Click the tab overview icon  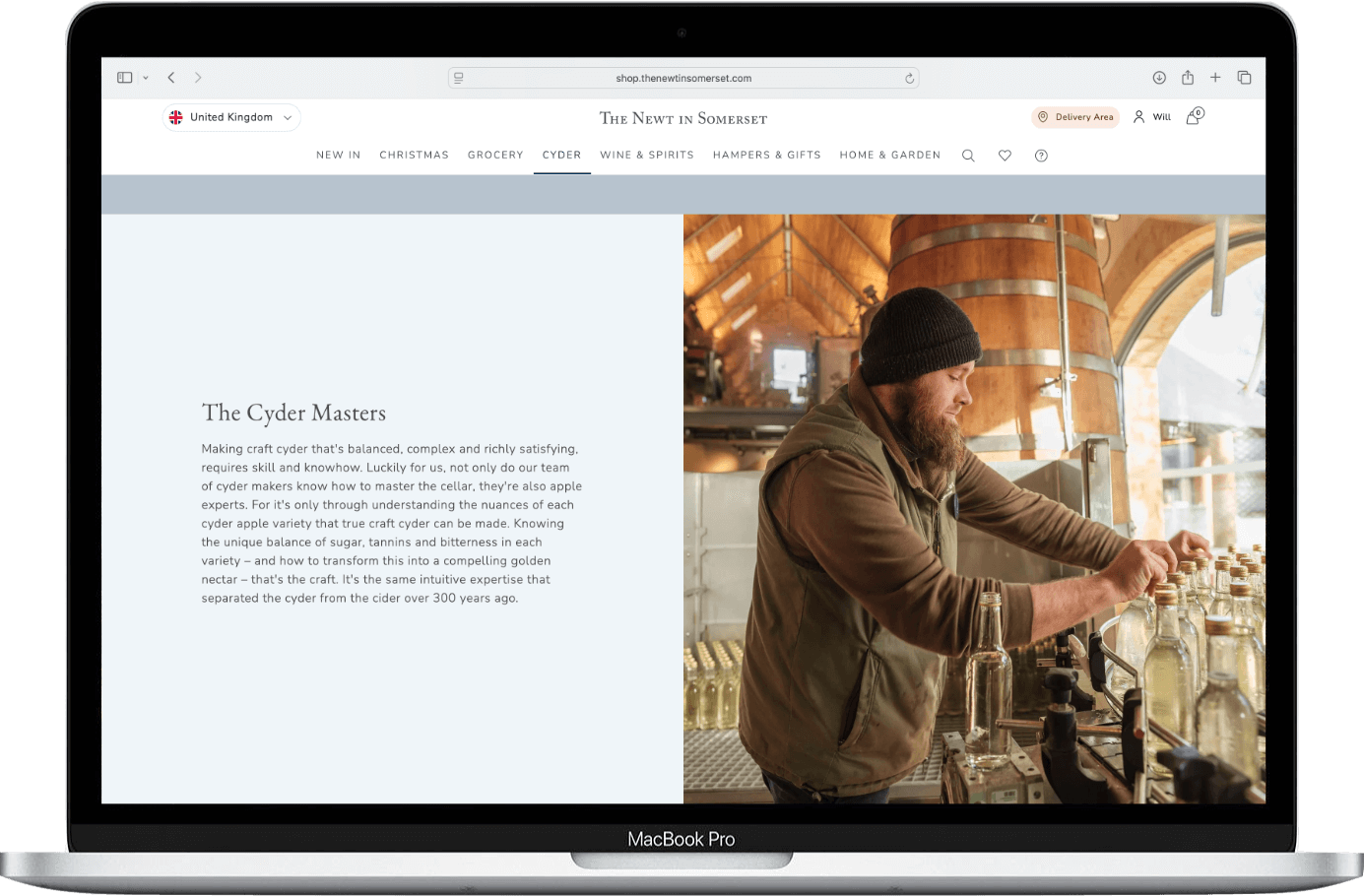pos(1244,77)
